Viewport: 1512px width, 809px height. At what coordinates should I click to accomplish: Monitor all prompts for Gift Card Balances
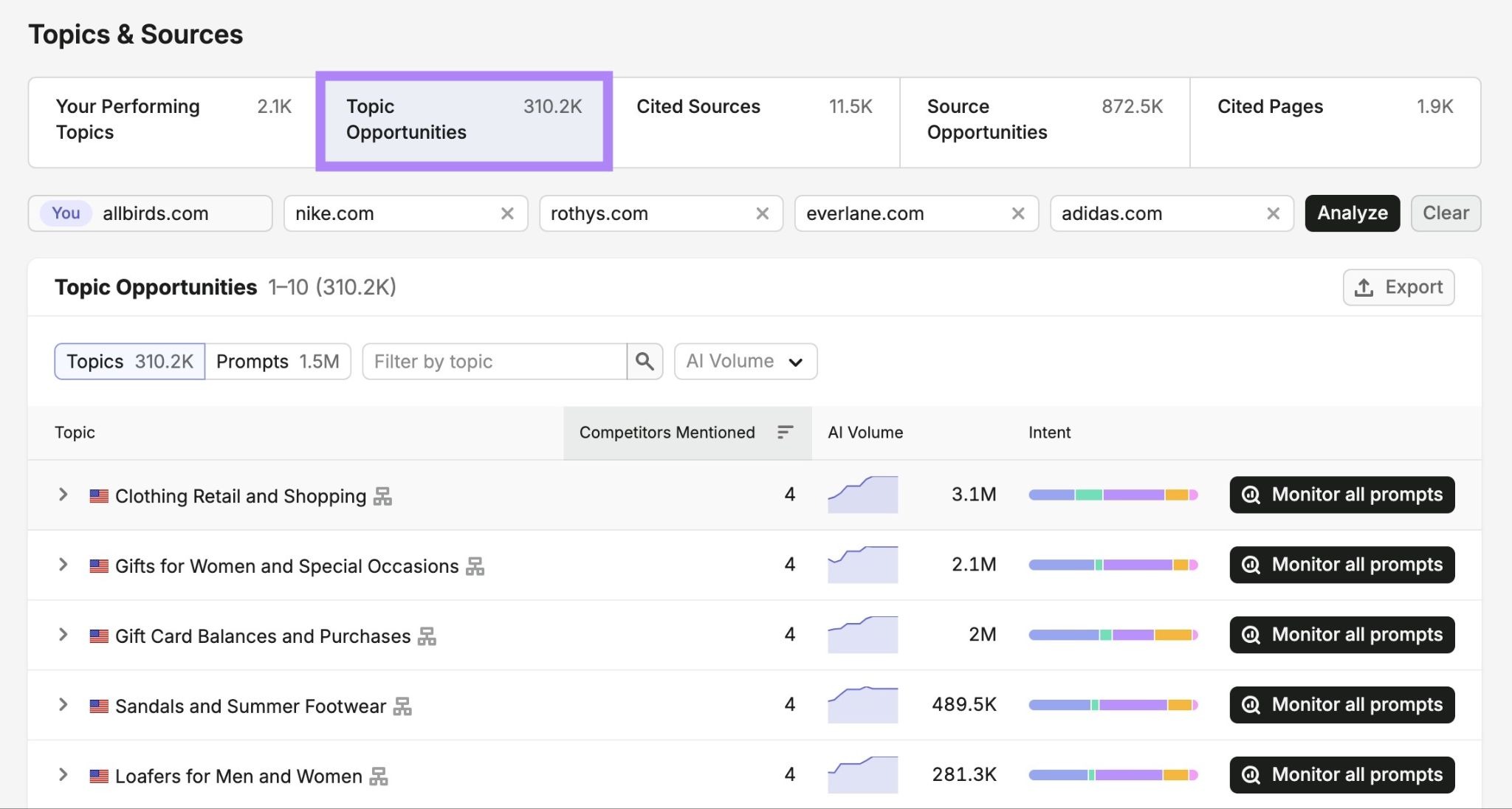[x=1342, y=635]
